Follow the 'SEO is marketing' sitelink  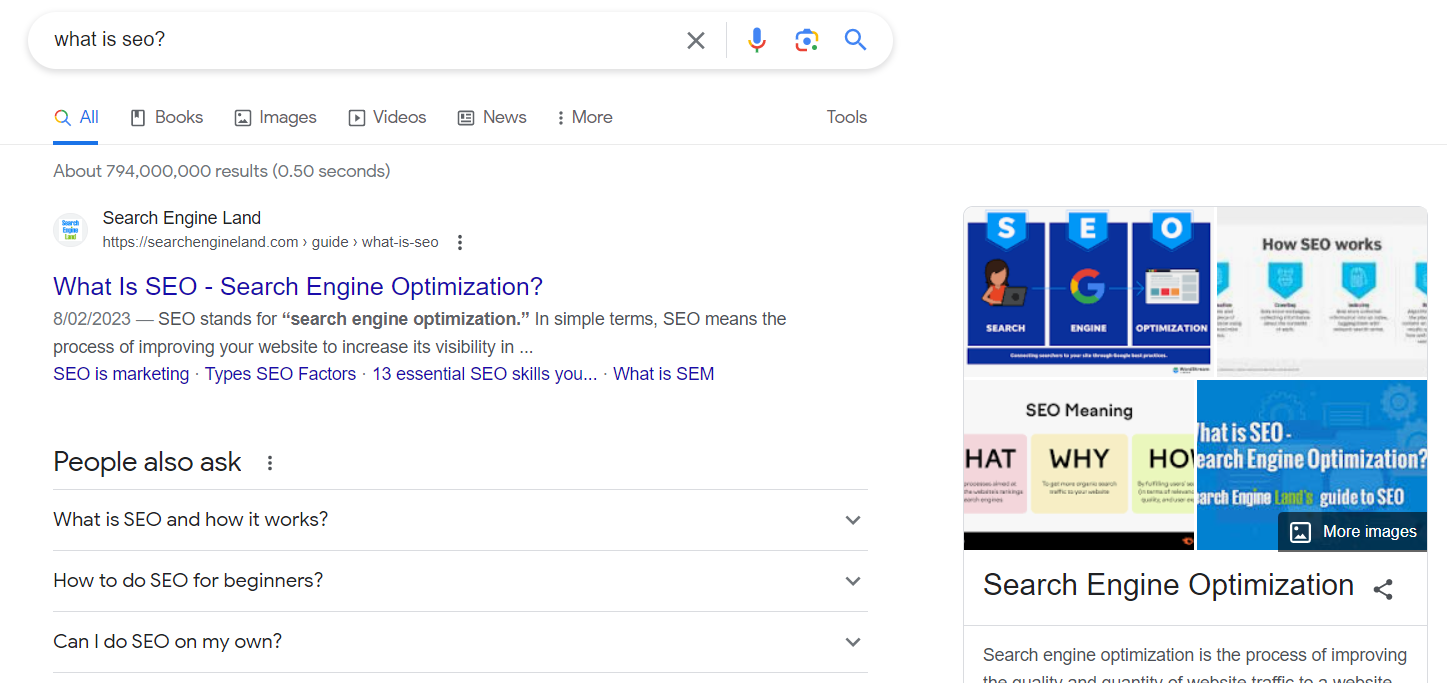pyautogui.click(x=121, y=374)
